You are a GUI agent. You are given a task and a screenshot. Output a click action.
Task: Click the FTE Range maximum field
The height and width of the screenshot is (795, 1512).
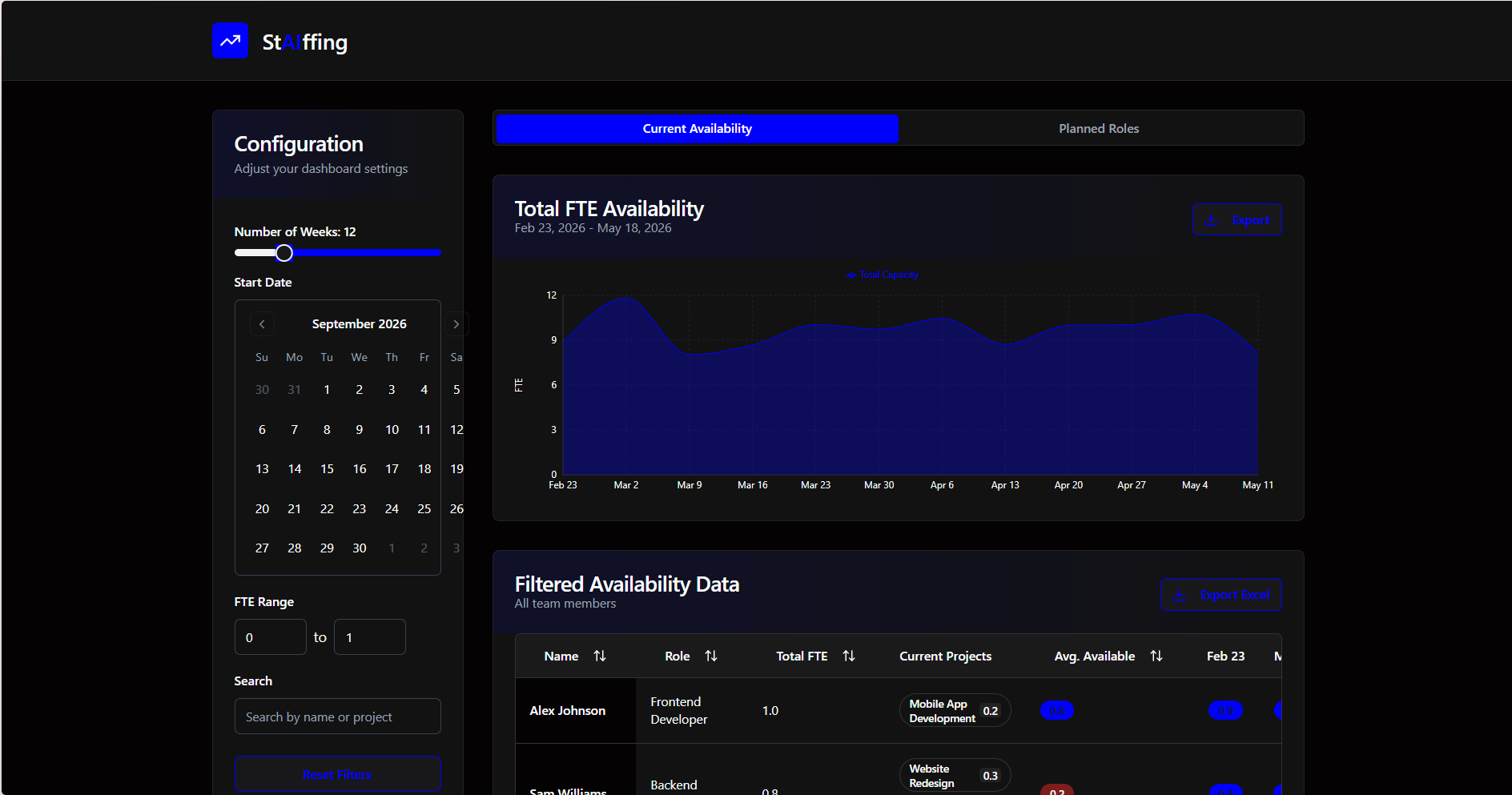[370, 637]
